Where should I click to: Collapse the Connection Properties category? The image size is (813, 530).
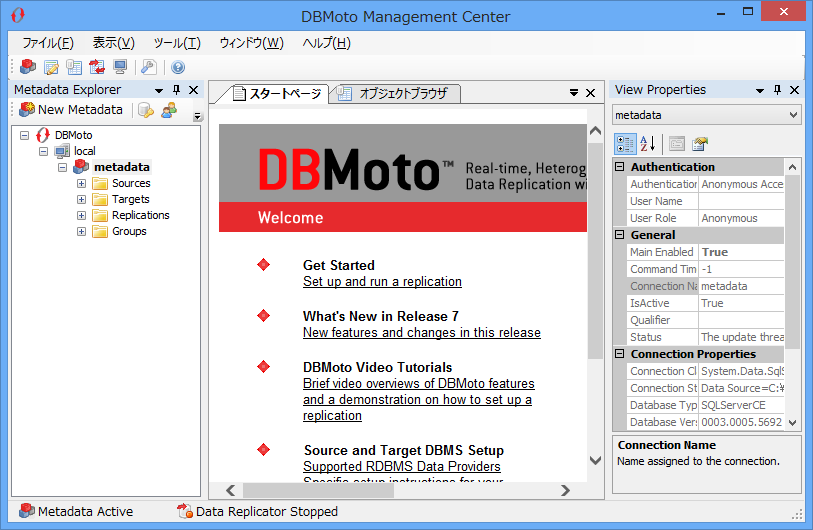coord(619,354)
